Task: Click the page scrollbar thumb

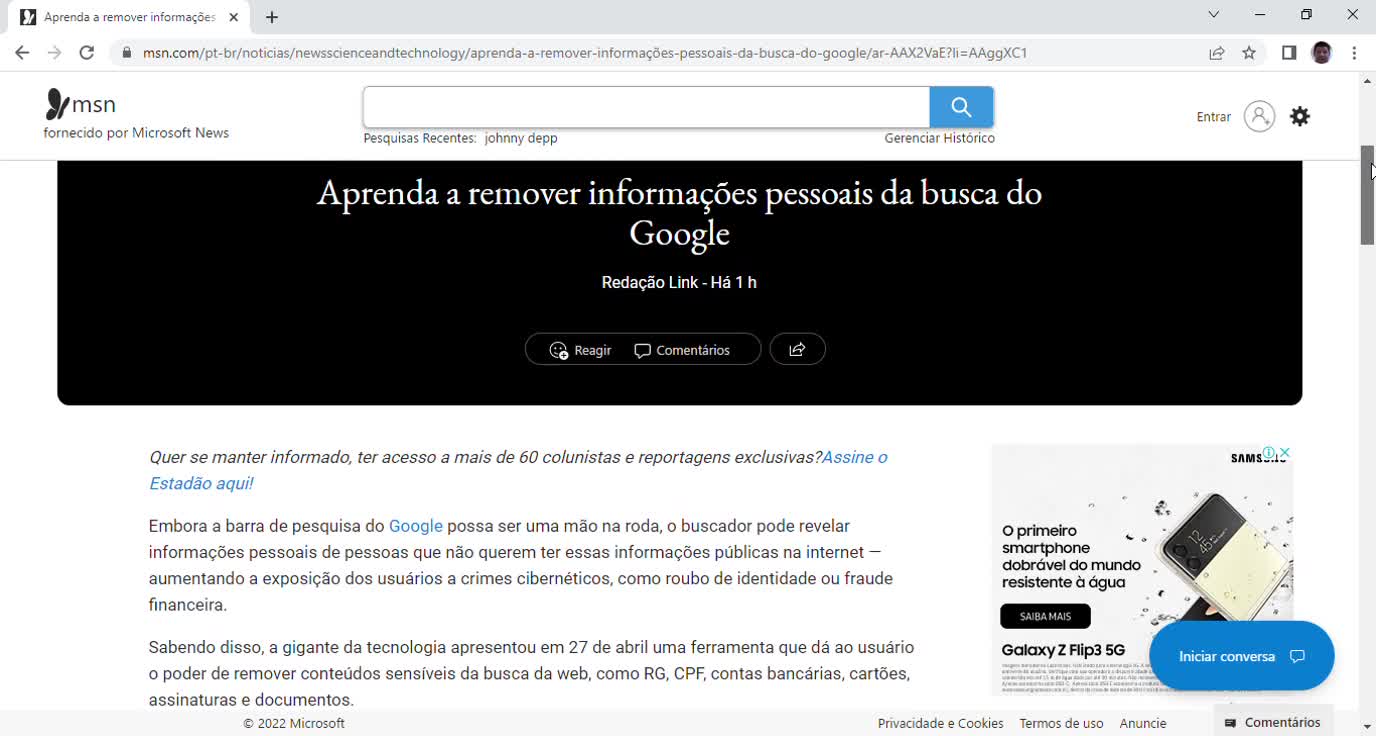Action: pyautogui.click(x=1367, y=195)
